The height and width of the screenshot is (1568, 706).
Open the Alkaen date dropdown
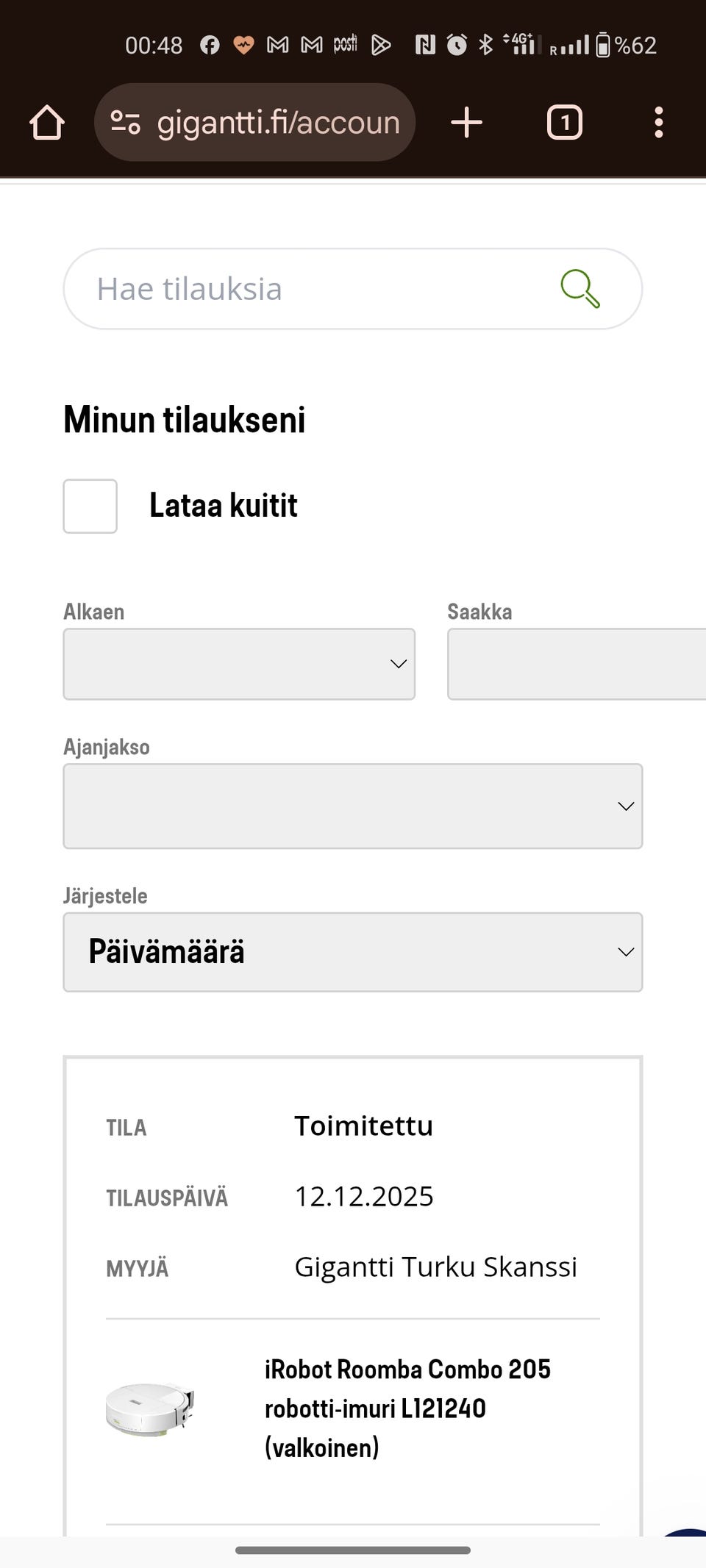239,664
